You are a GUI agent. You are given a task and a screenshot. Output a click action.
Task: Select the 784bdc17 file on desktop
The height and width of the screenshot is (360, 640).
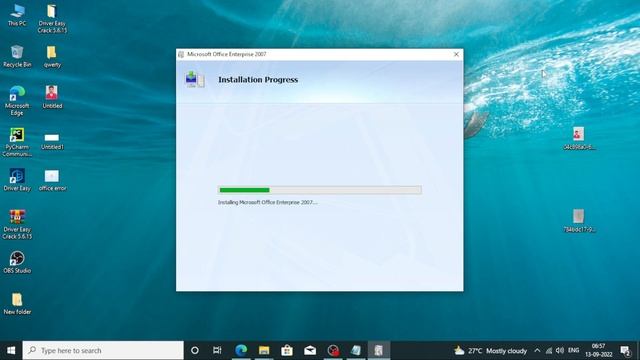point(579,221)
